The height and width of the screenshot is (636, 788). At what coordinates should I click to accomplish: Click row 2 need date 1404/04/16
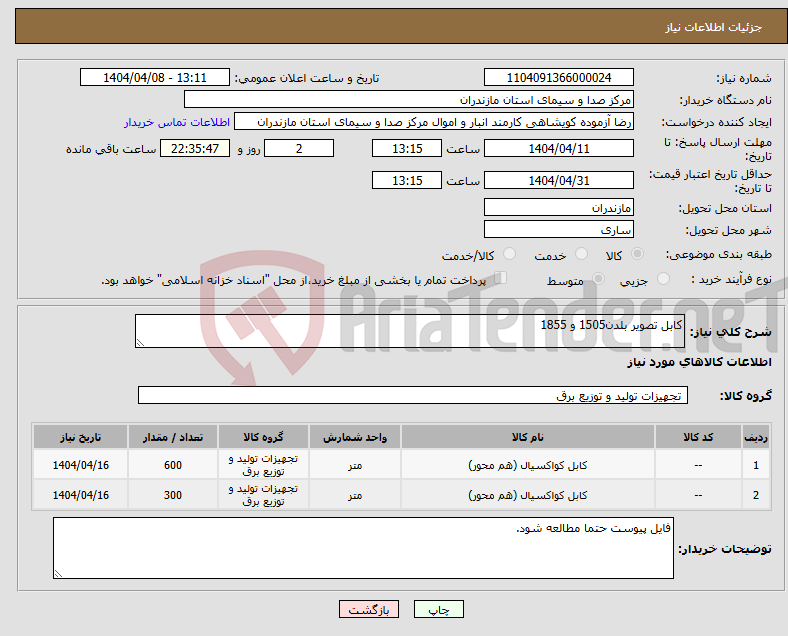tap(80, 495)
